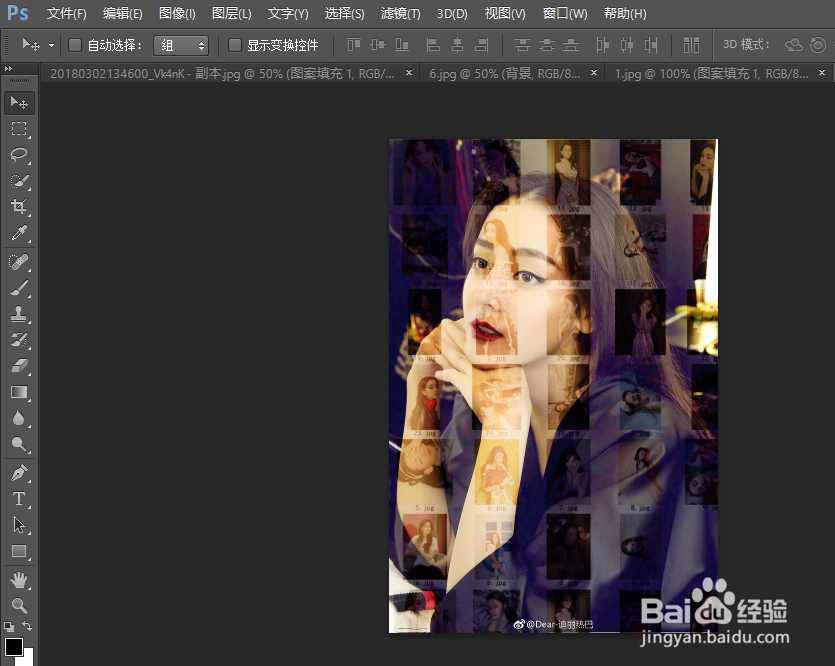Open the 窗口(W) menu
The image size is (835, 666).
(x=565, y=13)
